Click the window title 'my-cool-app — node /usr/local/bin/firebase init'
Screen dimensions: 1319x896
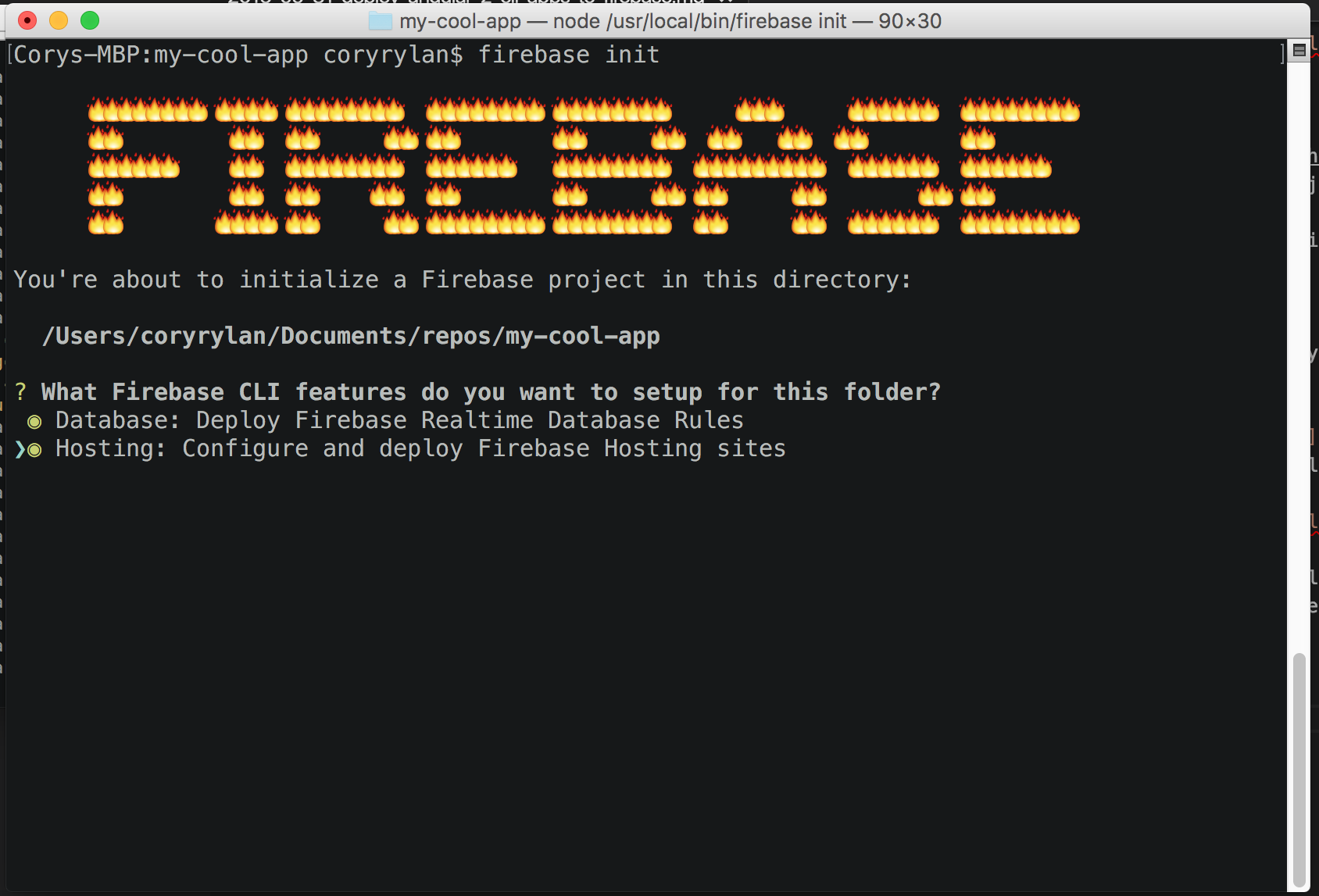tap(623, 21)
